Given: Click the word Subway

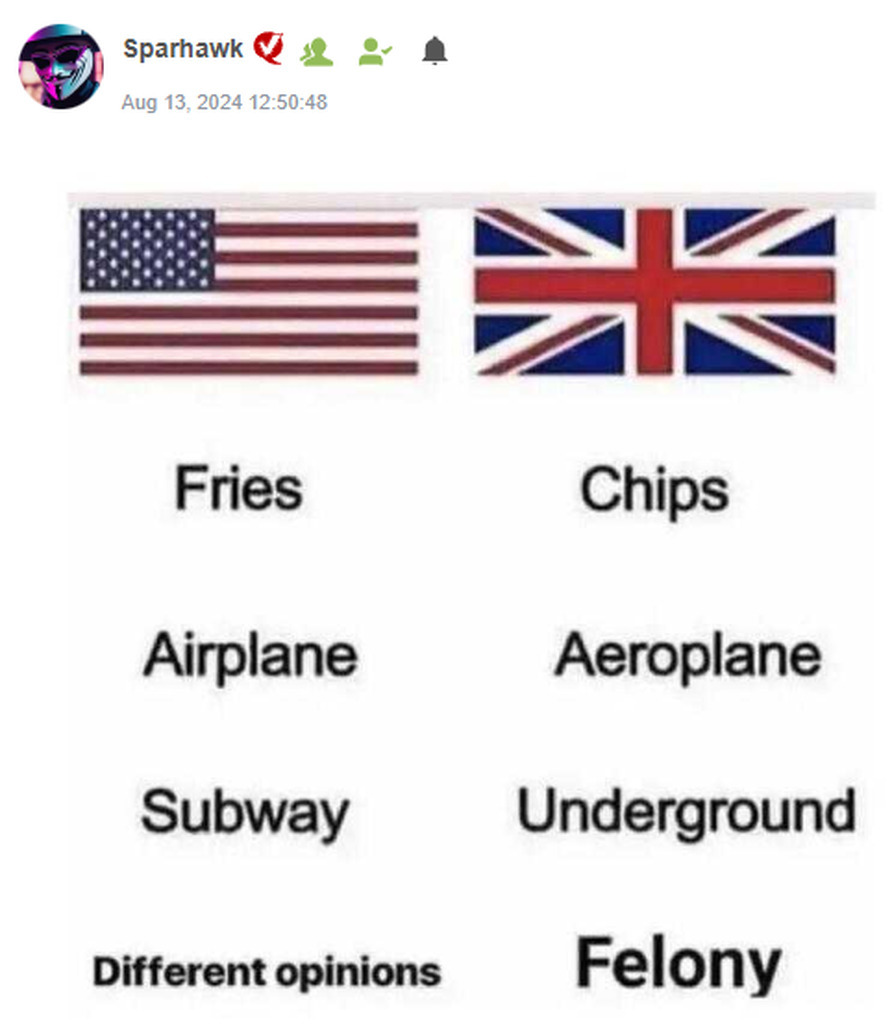Looking at the screenshot, I should (245, 813).
